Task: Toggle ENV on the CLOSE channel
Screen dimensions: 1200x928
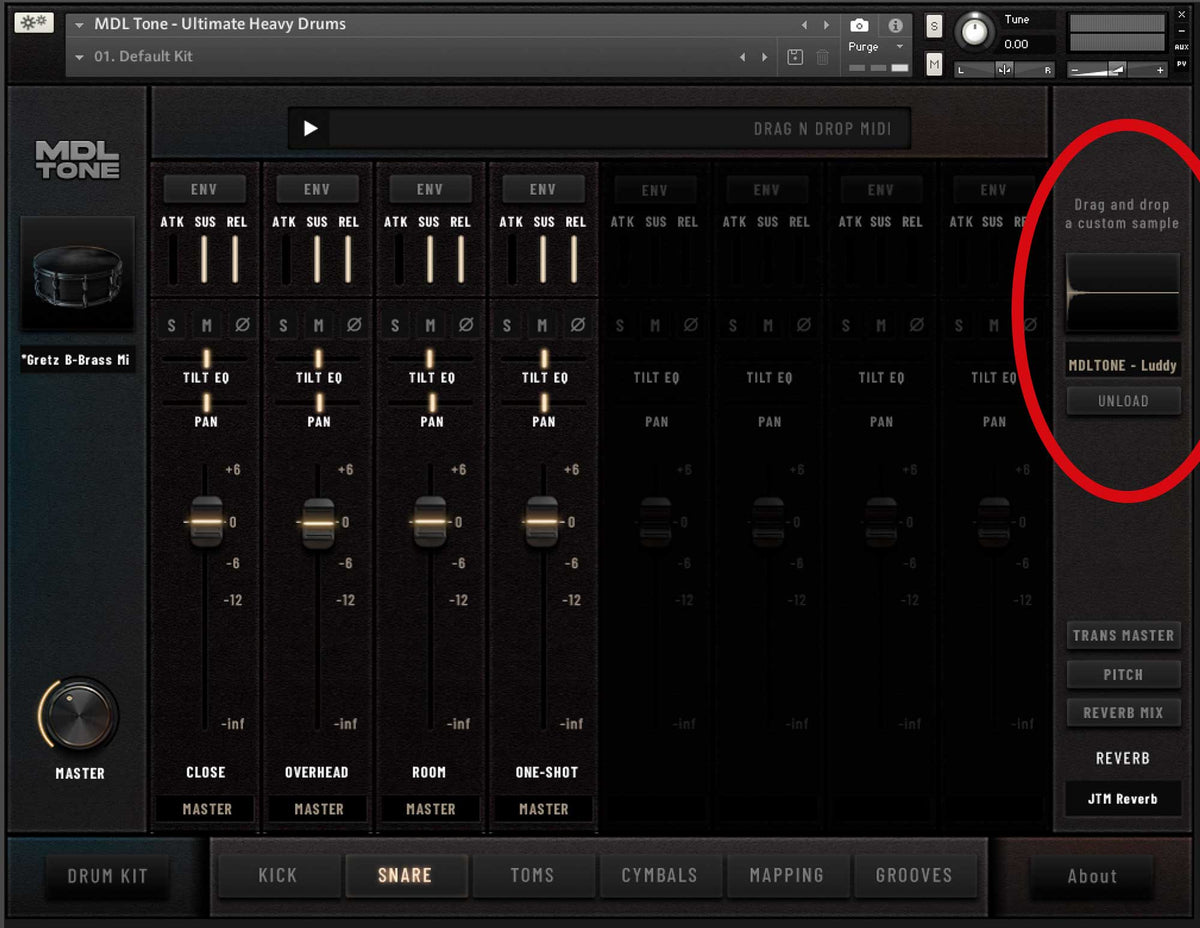Action: (204, 189)
